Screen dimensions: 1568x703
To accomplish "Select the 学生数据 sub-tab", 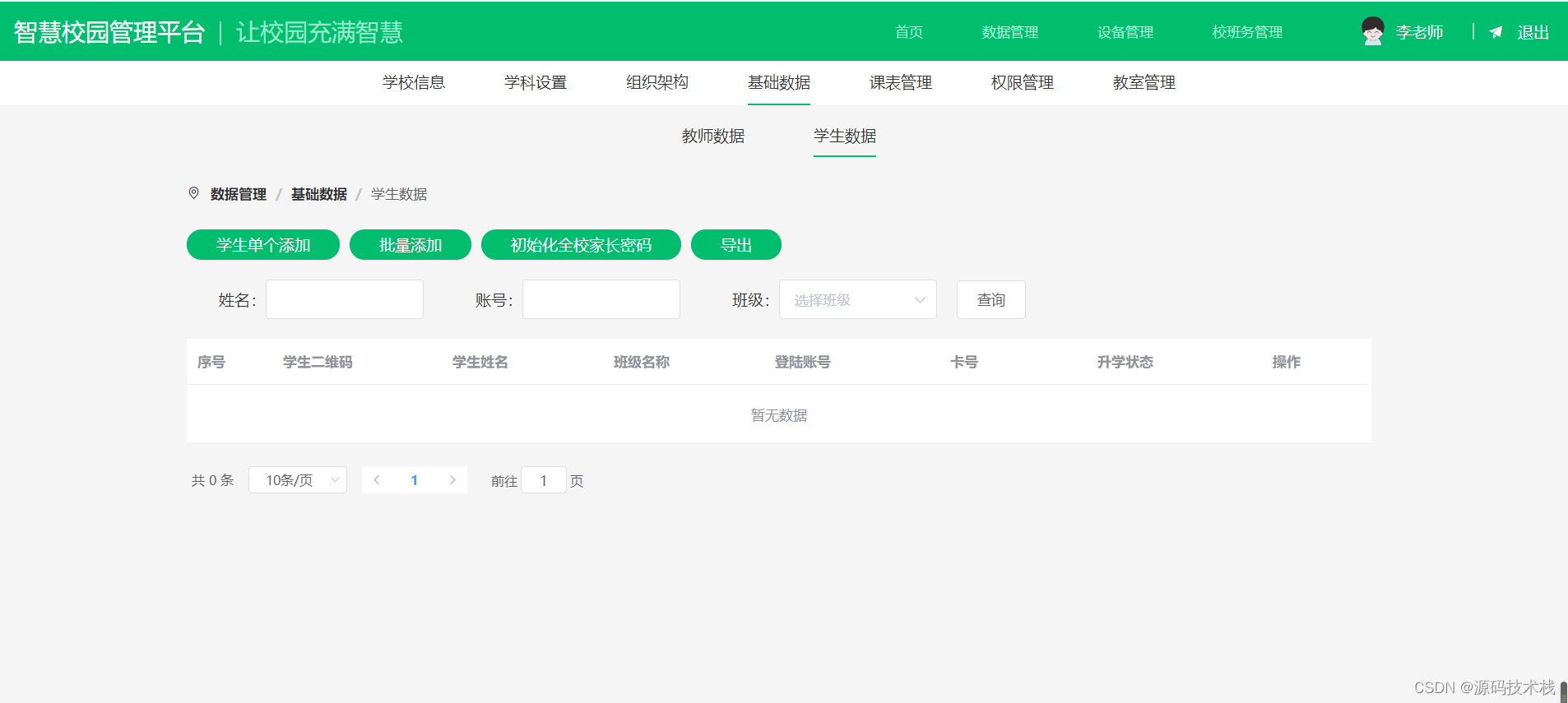I will [845, 136].
